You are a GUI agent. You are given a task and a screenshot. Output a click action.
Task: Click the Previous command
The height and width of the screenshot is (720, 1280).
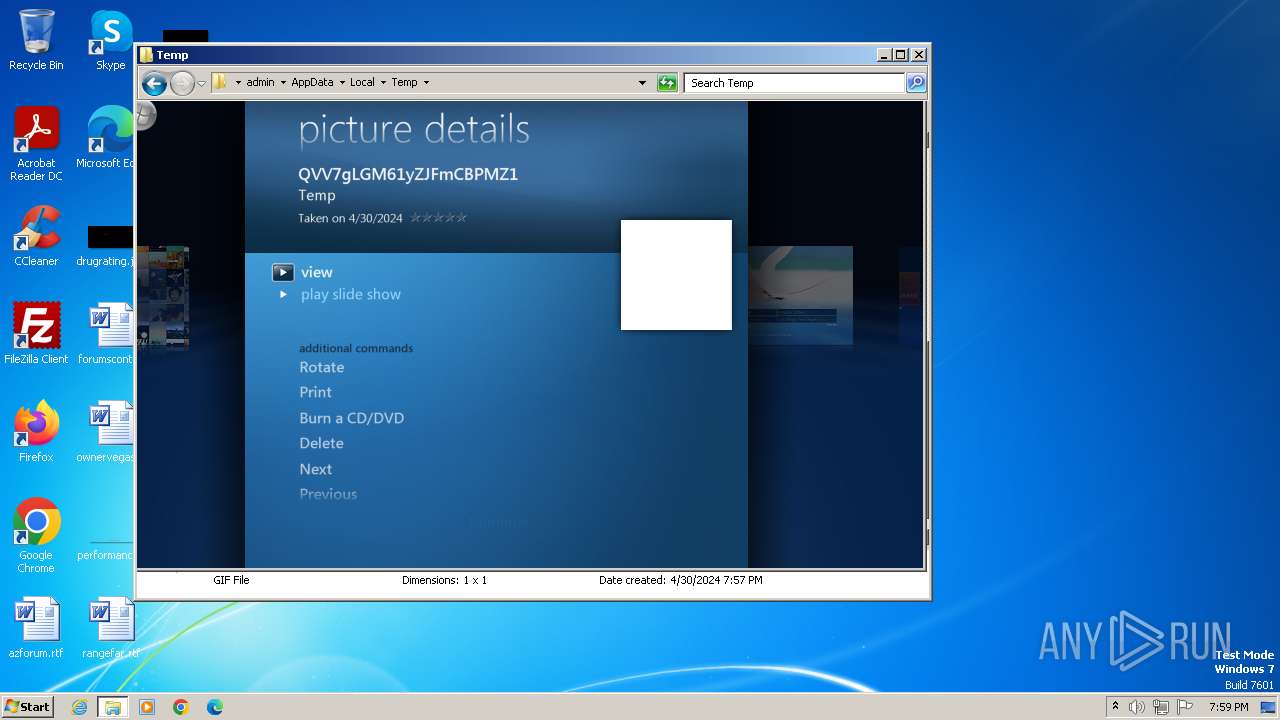click(x=328, y=494)
